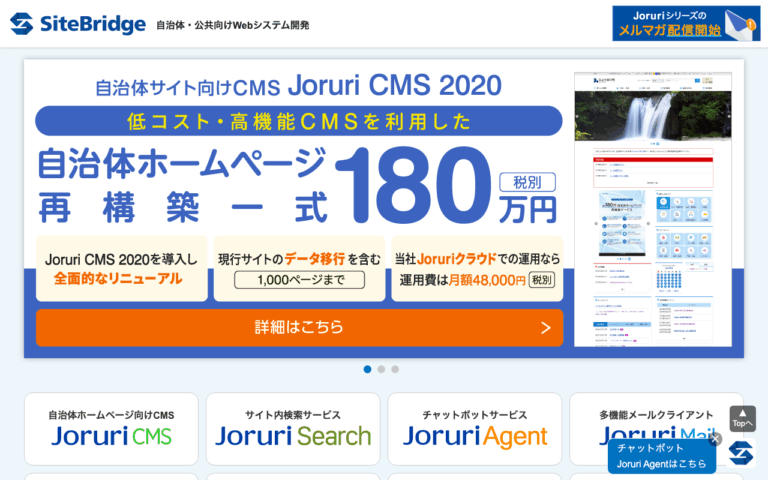Click the SiteBridge logo in header

pyautogui.click(x=78, y=24)
